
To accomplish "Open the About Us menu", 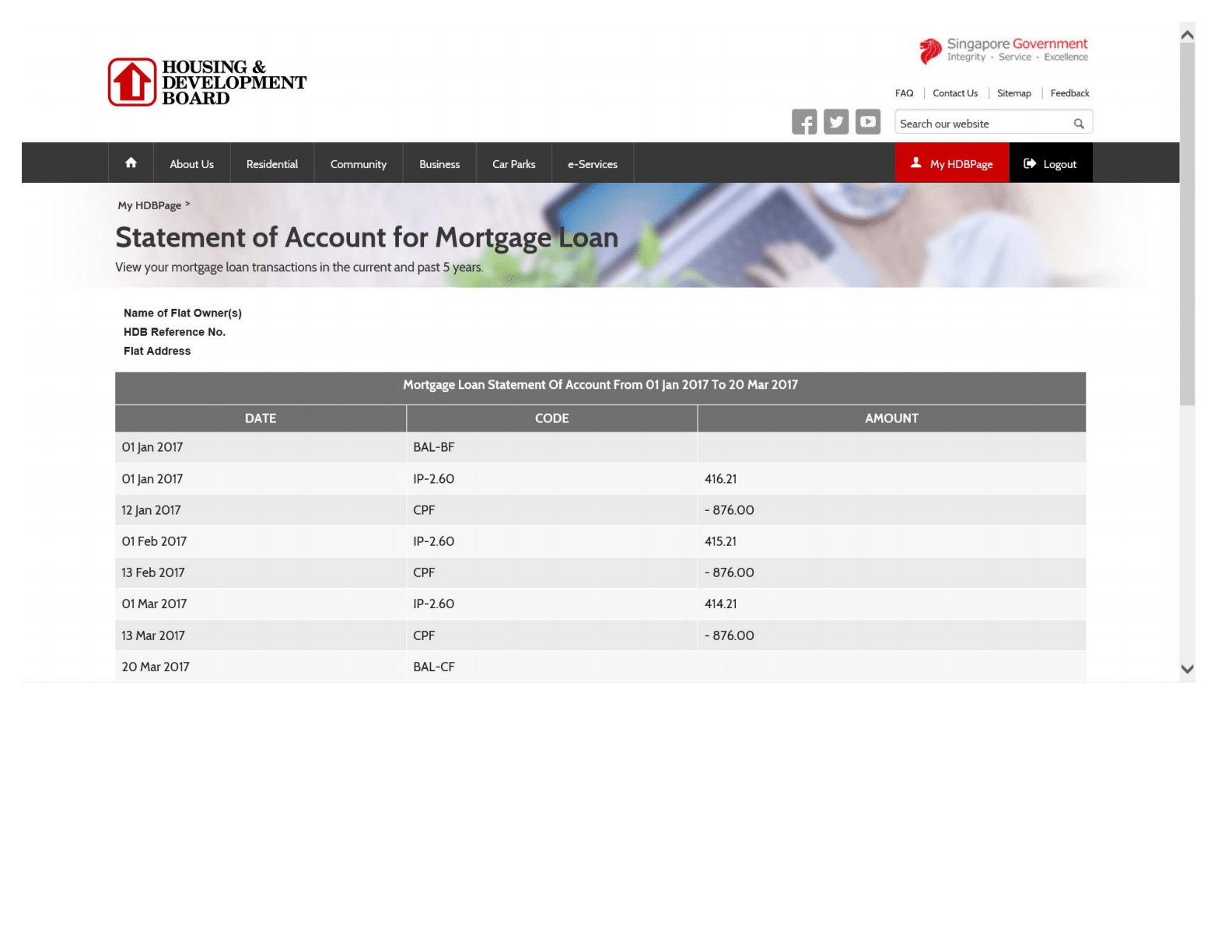I will (192, 163).
